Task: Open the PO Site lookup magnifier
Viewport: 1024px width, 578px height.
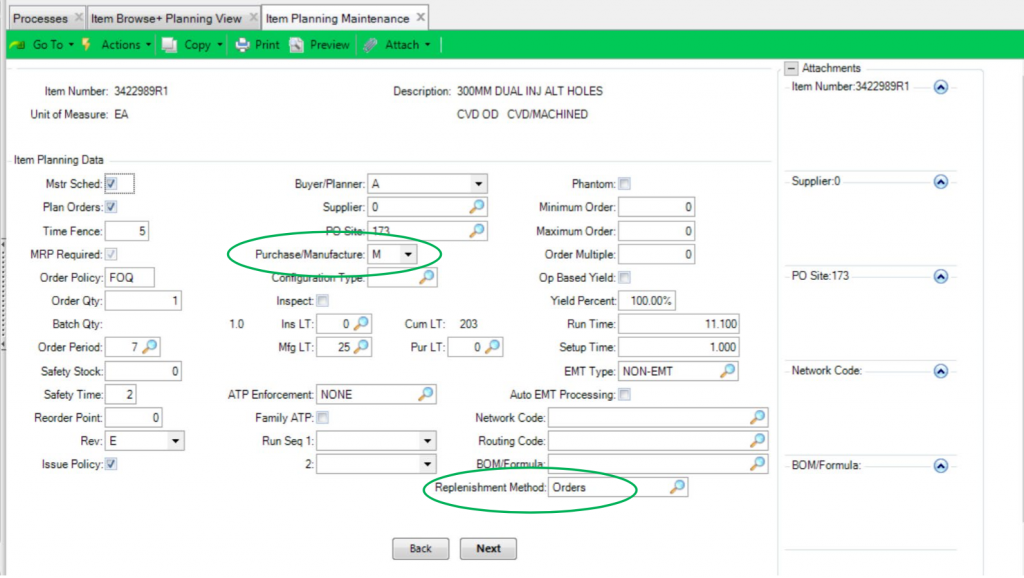Action: 477,230
